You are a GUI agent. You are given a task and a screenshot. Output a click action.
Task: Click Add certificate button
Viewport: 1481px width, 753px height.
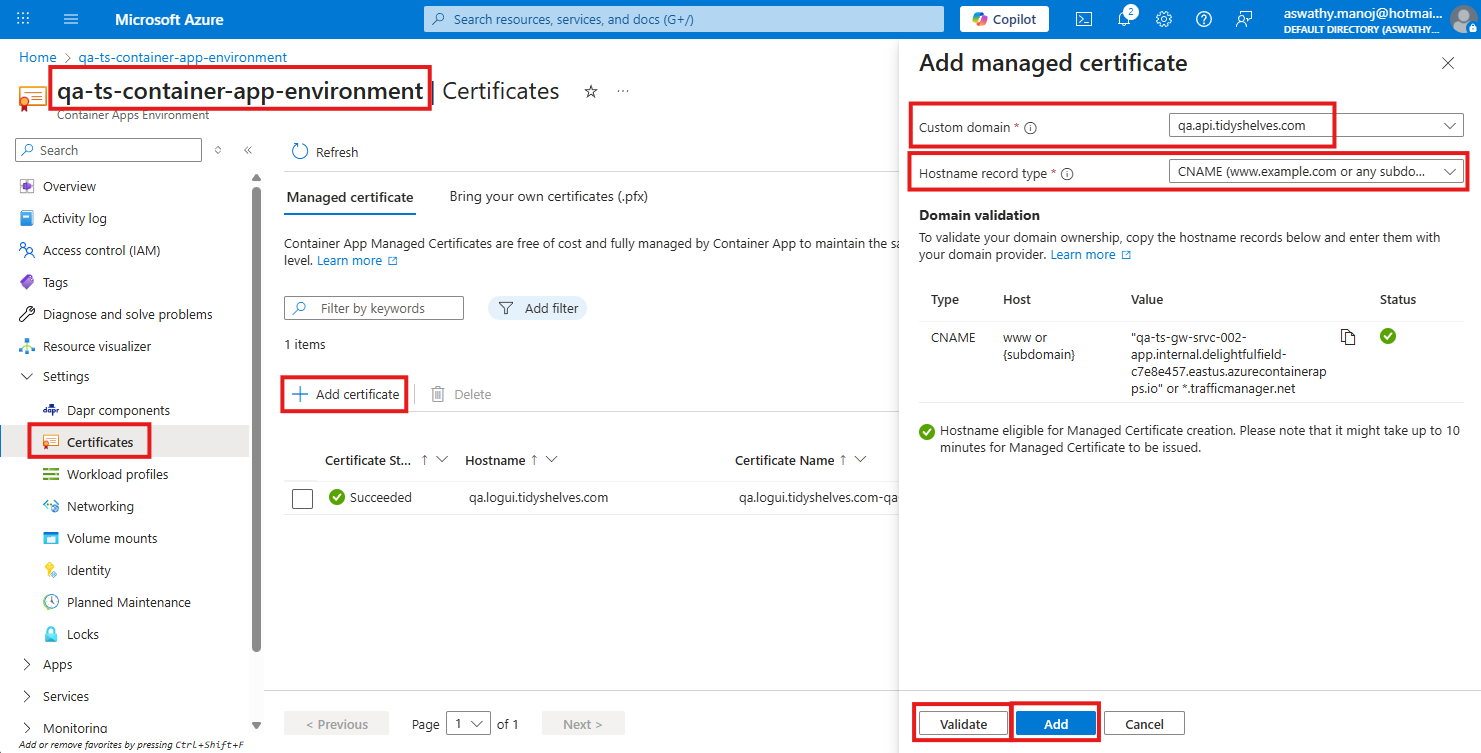[346, 394]
